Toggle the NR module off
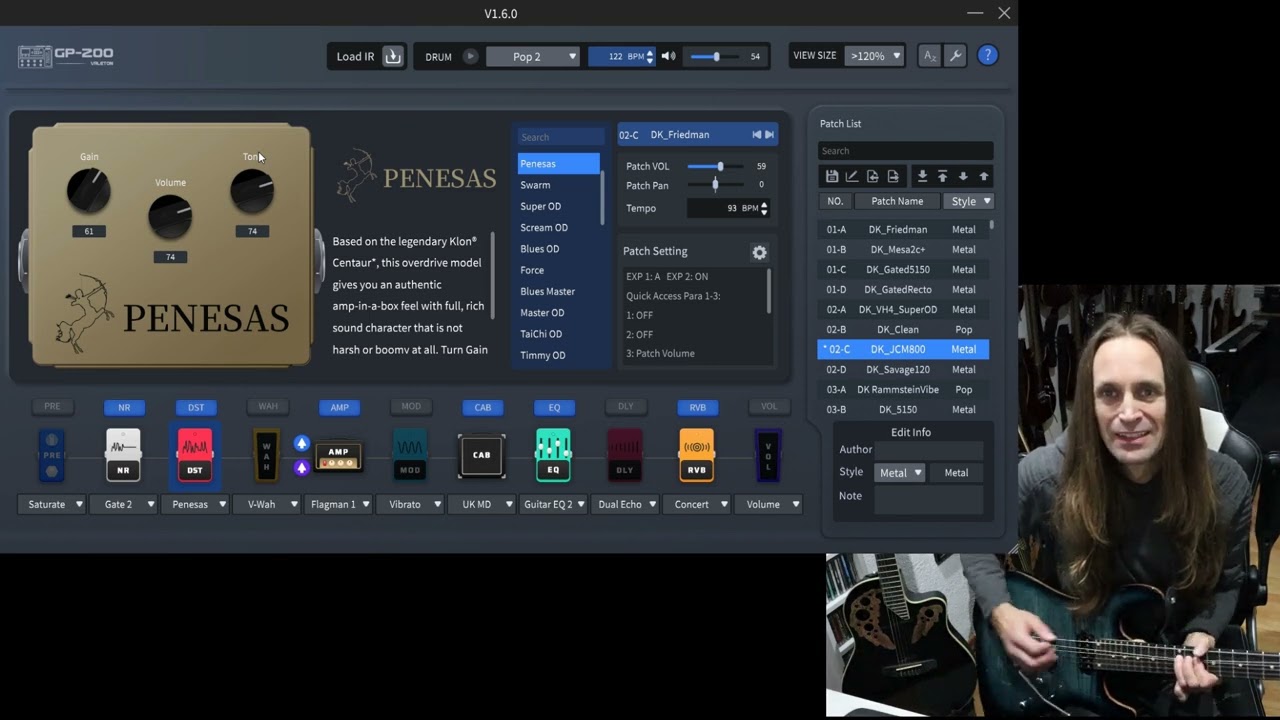This screenshot has height=720, width=1280. pos(124,407)
